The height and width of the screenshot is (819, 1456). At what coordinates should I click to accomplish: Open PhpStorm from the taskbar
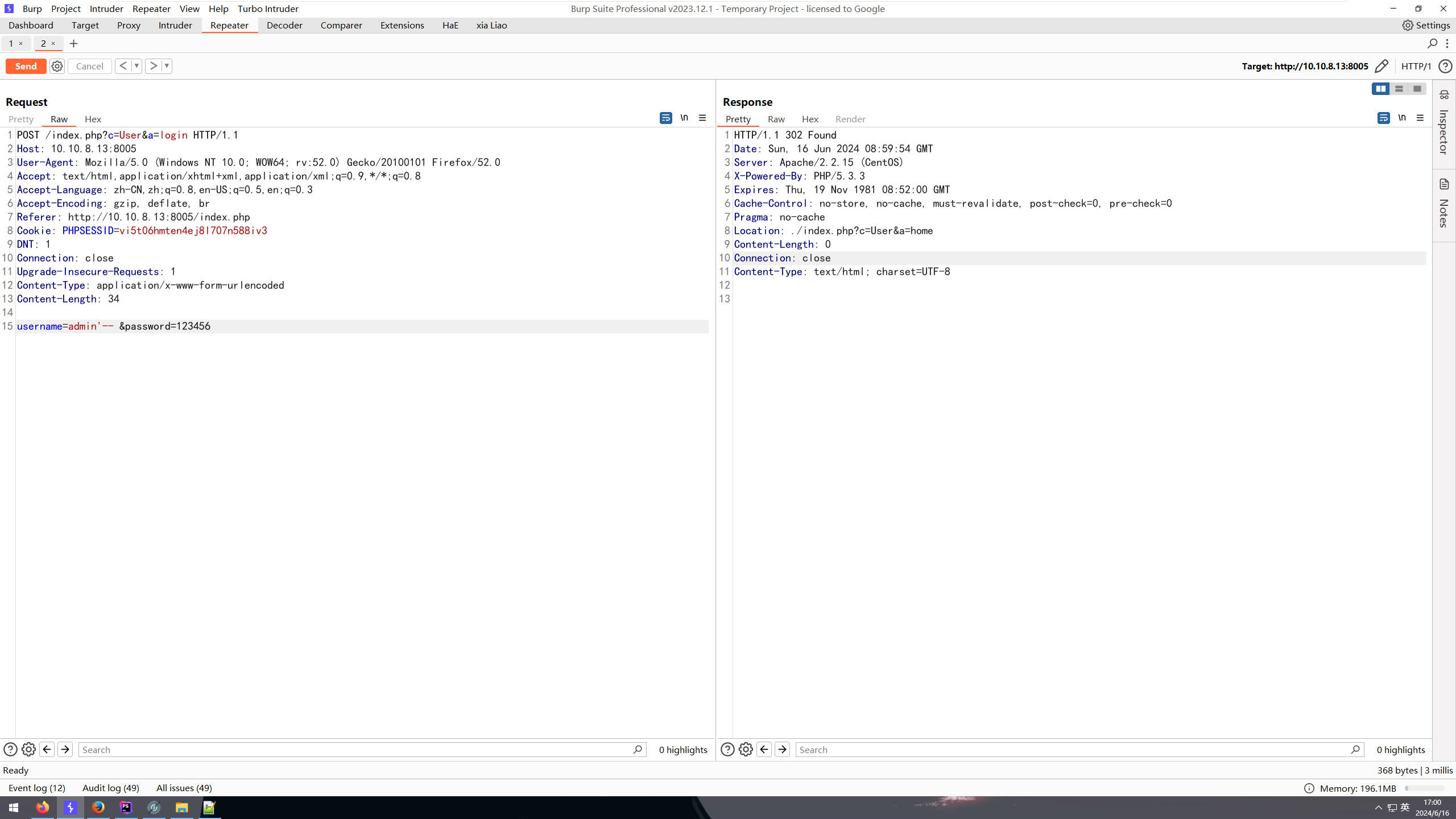pyautogui.click(x=126, y=808)
